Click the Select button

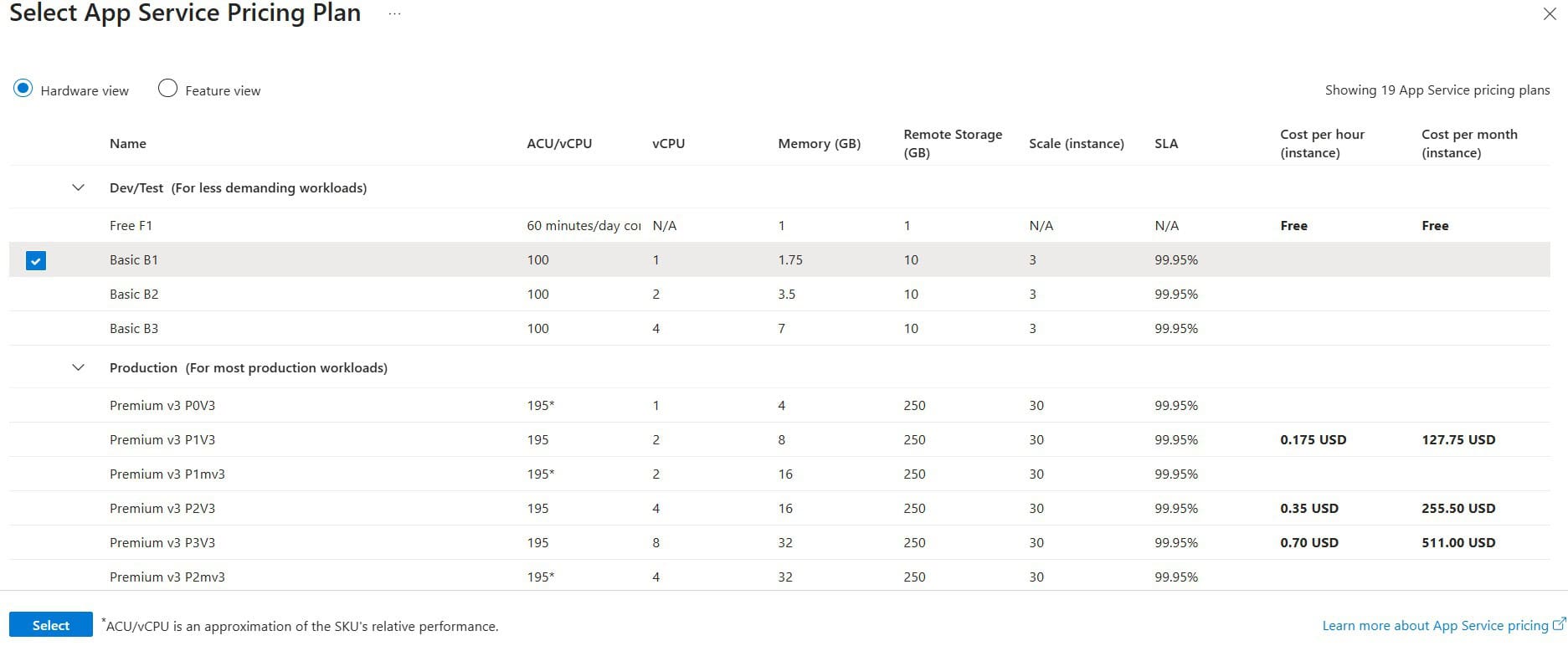pyautogui.click(x=50, y=624)
